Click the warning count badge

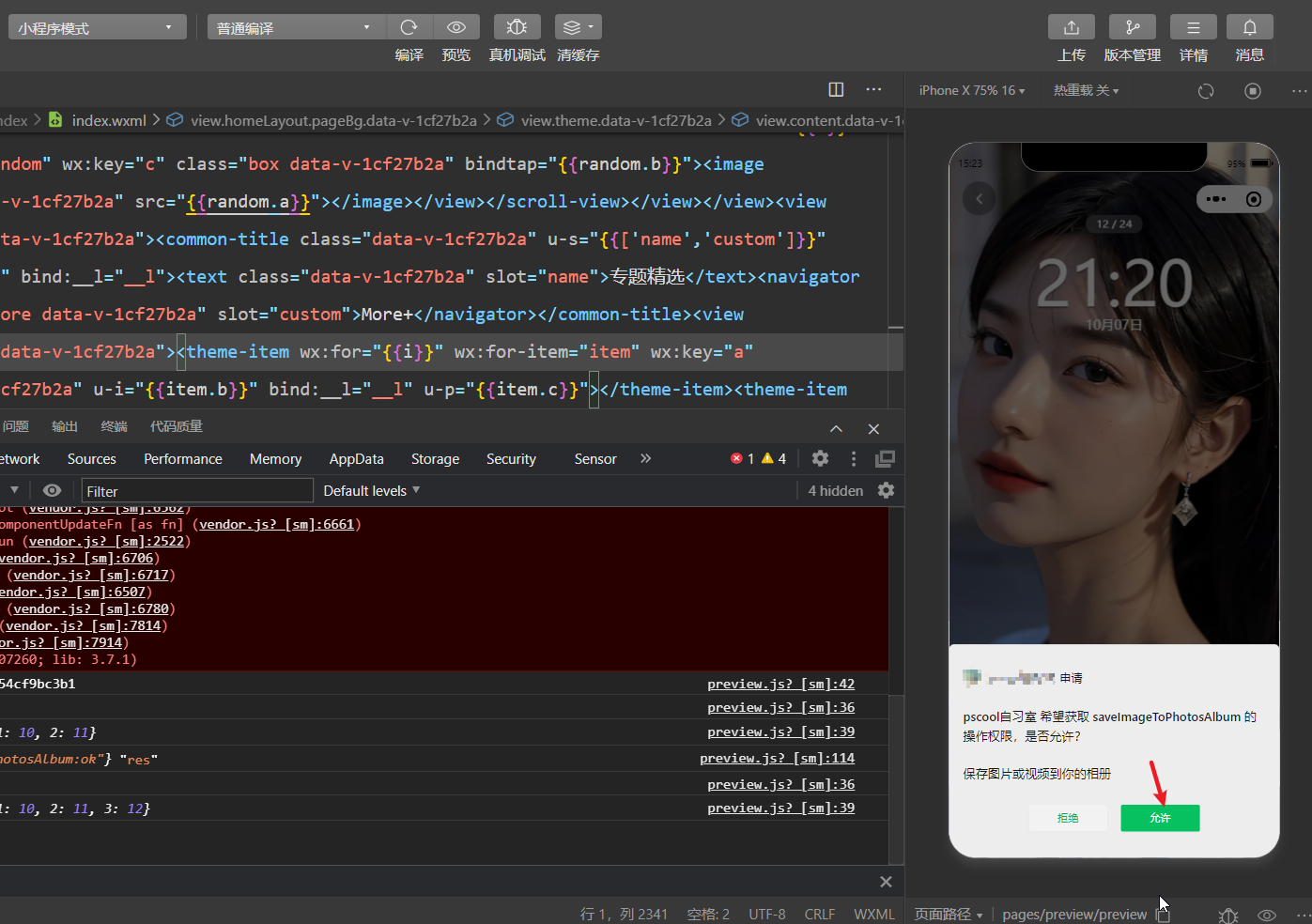coord(774,458)
